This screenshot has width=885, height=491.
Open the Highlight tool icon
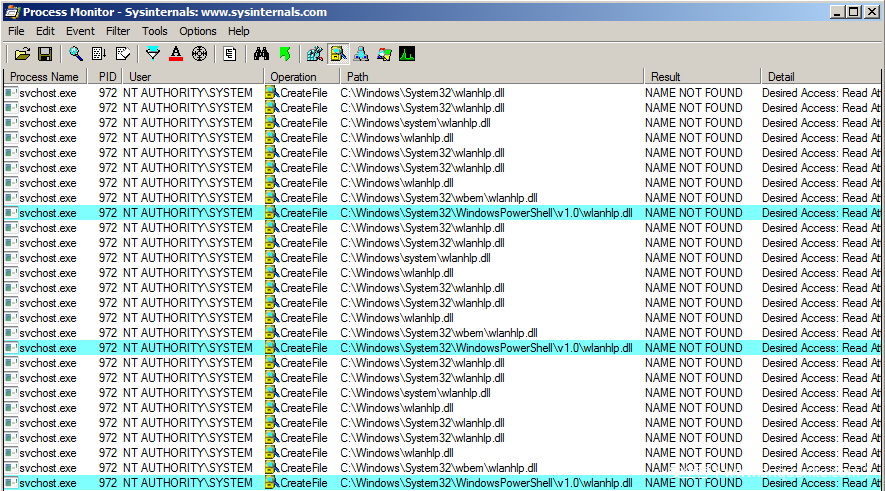(176, 53)
